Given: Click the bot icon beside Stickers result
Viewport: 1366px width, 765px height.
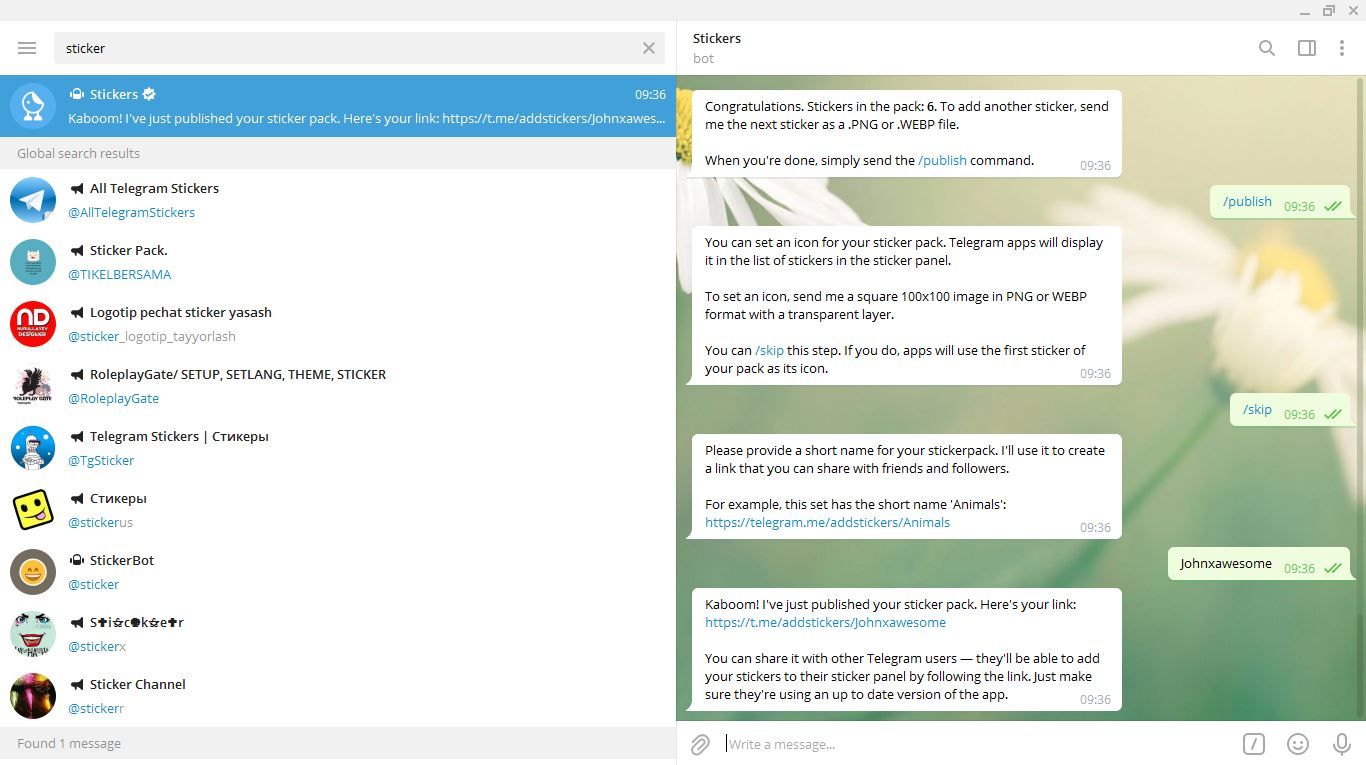Looking at the screenshot, I should [x=76, y=94].
